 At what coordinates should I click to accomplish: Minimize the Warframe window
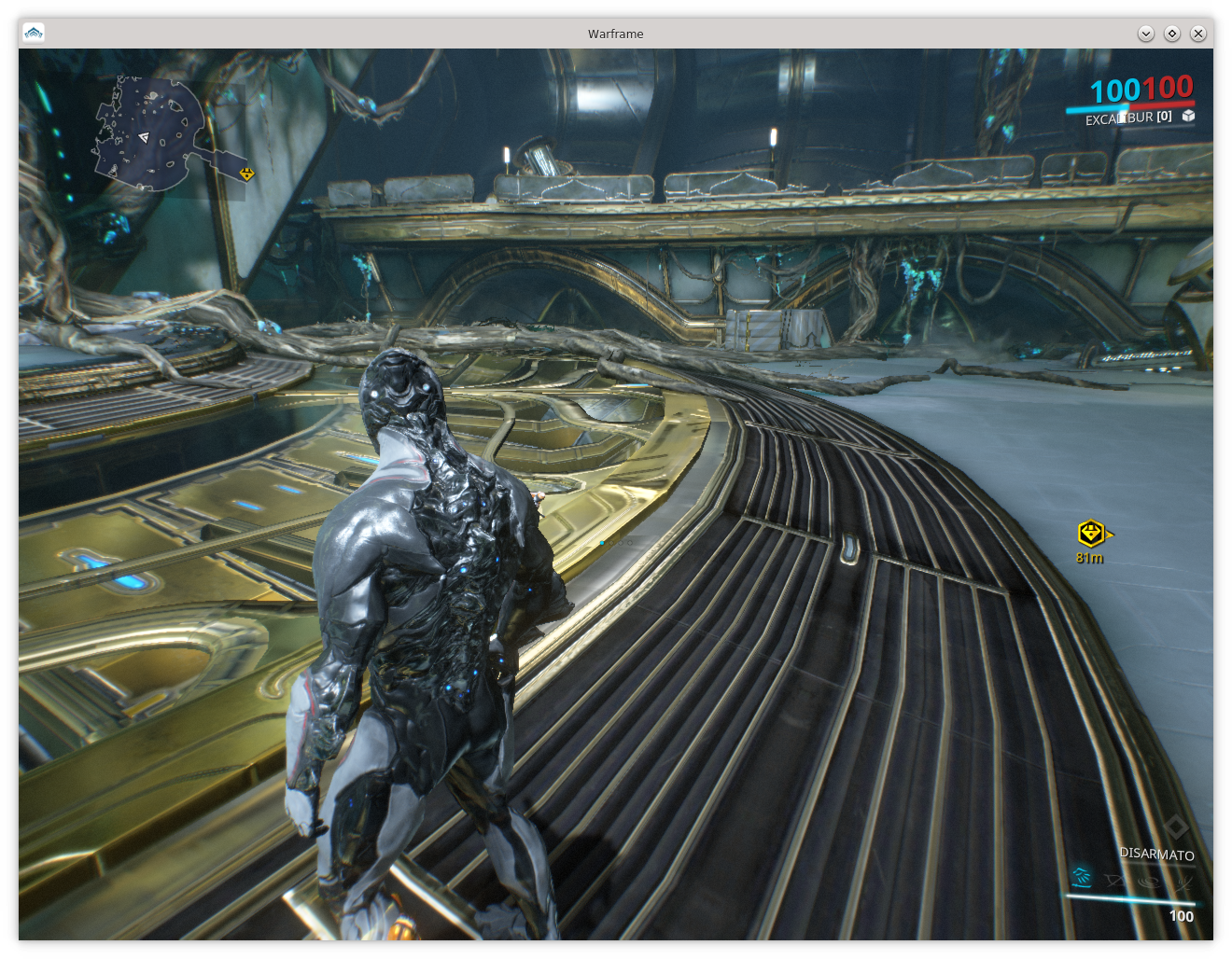[1146, 34]
